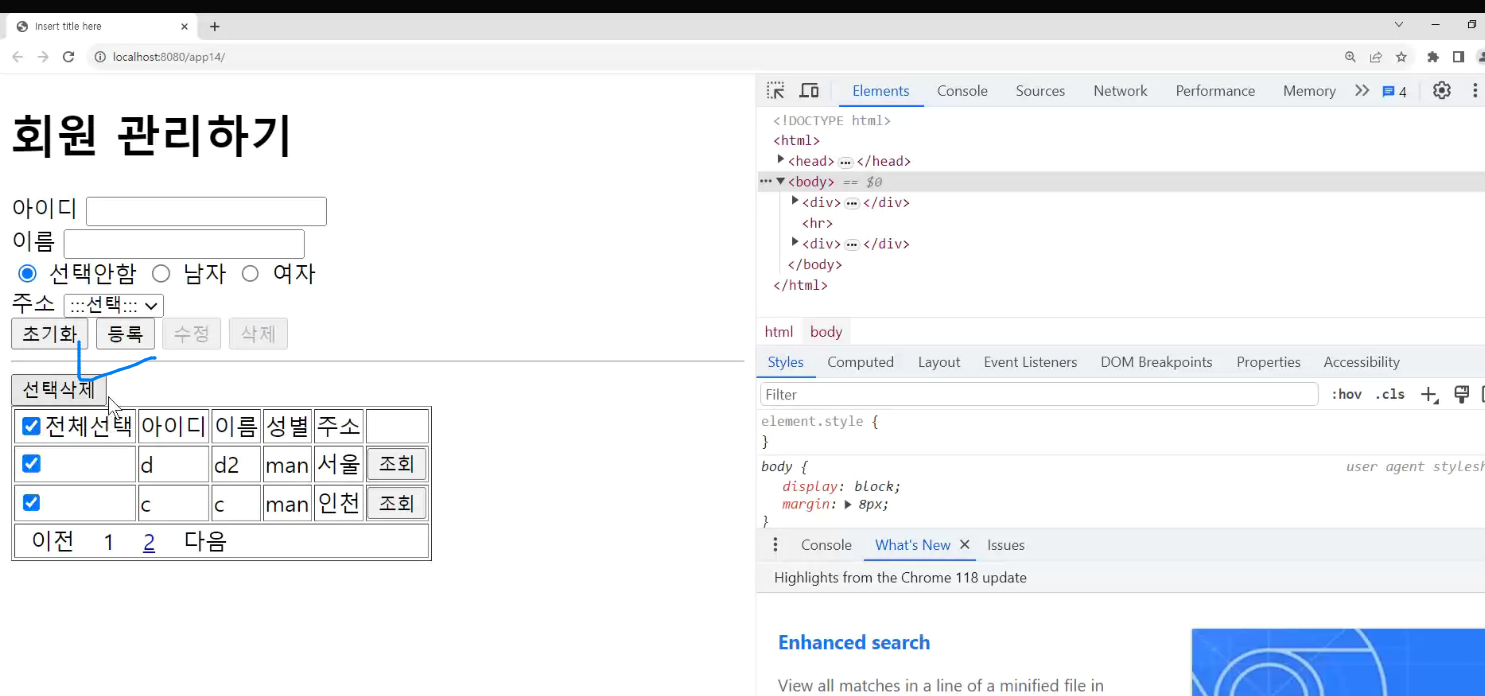The height and width of the screenshot is (696, 1485).
Task: Open the drawer kebab menu
Action: (775, 545)
